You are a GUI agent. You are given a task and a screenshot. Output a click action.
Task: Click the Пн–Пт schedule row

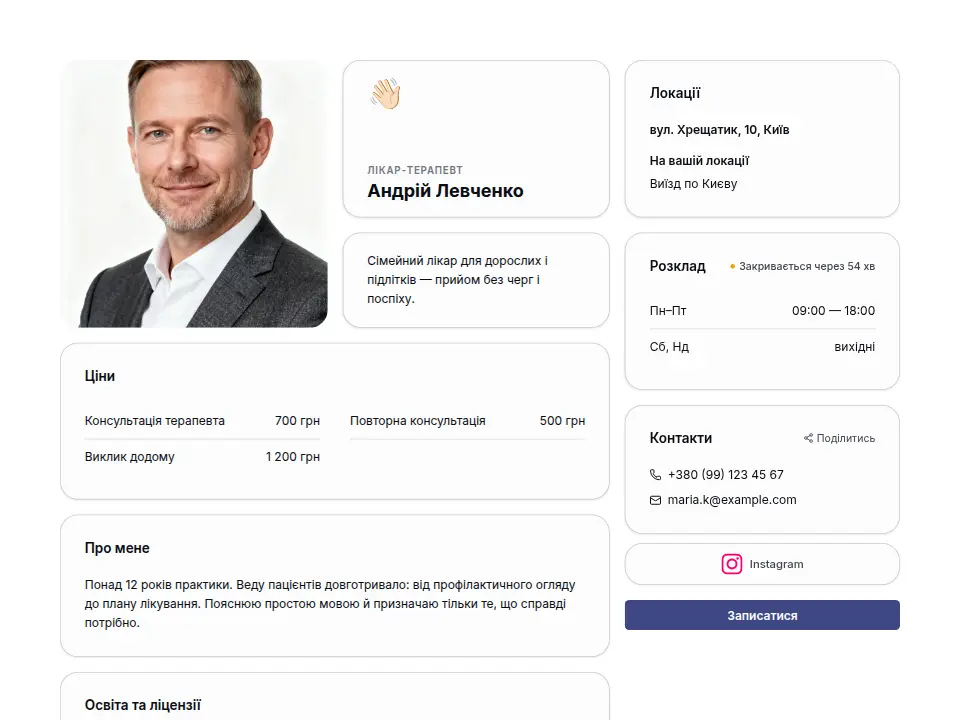pos(762,310)
